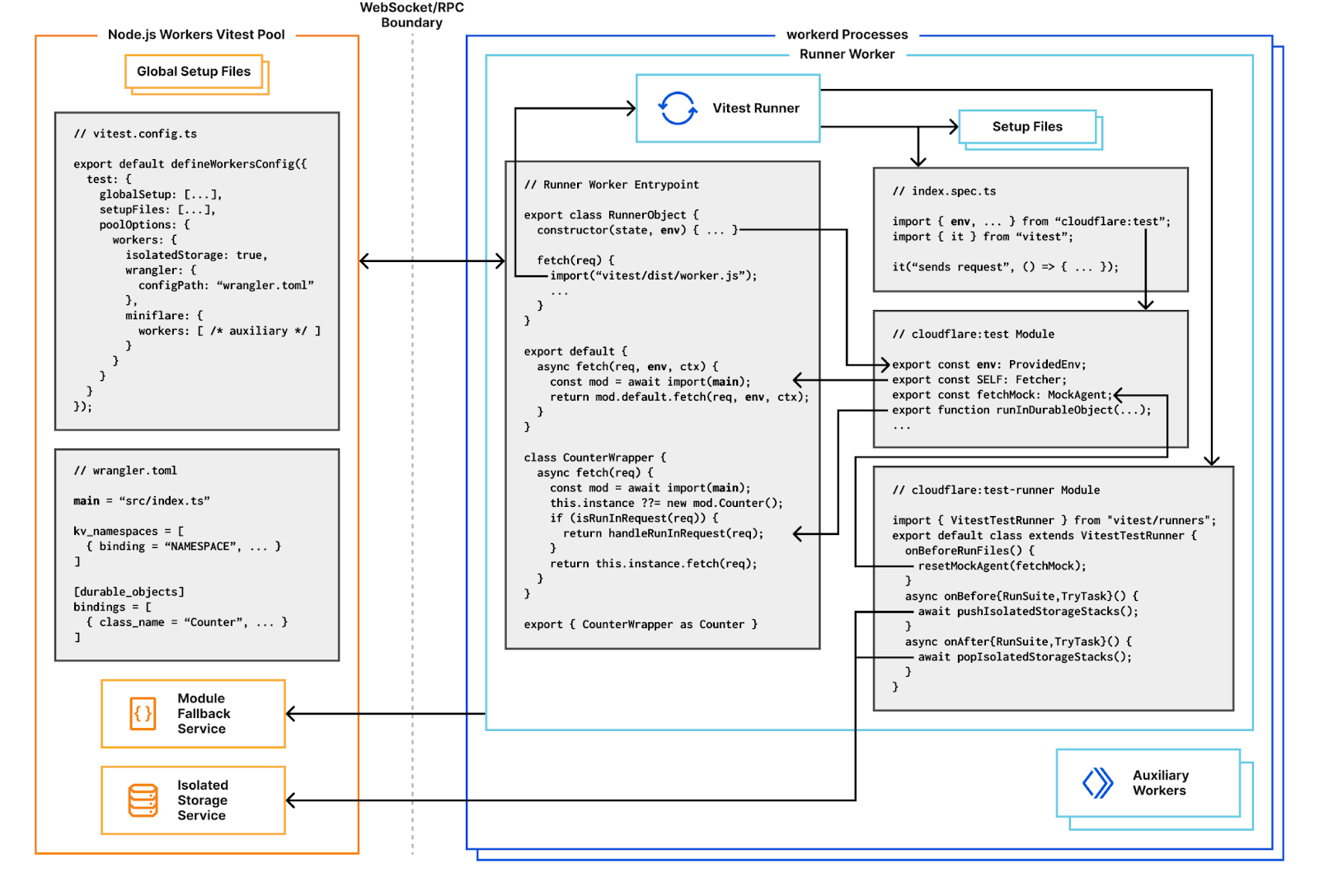Click 'export const fetchMock: MockAgent;' line
The width and height of the screenshot is (1319, 896).
tap(1002, 395)
